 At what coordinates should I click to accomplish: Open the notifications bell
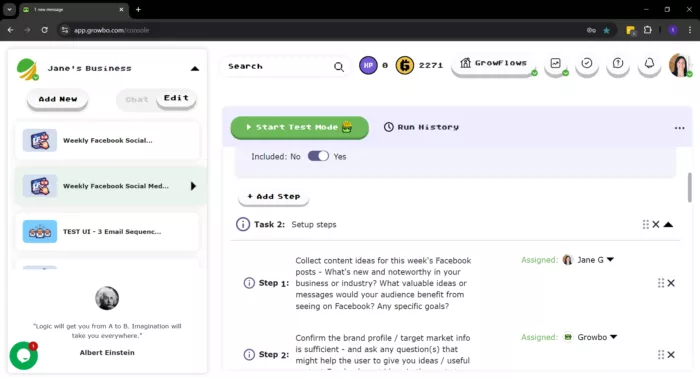coord(649,64)
